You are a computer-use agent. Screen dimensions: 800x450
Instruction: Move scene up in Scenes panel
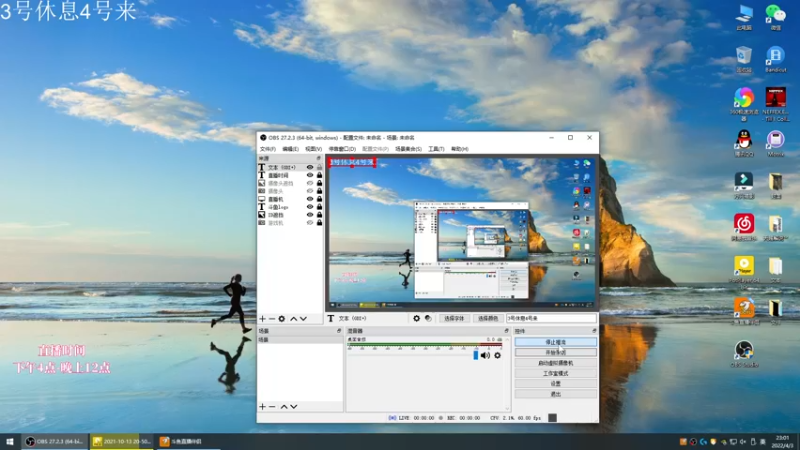[284, 407]
